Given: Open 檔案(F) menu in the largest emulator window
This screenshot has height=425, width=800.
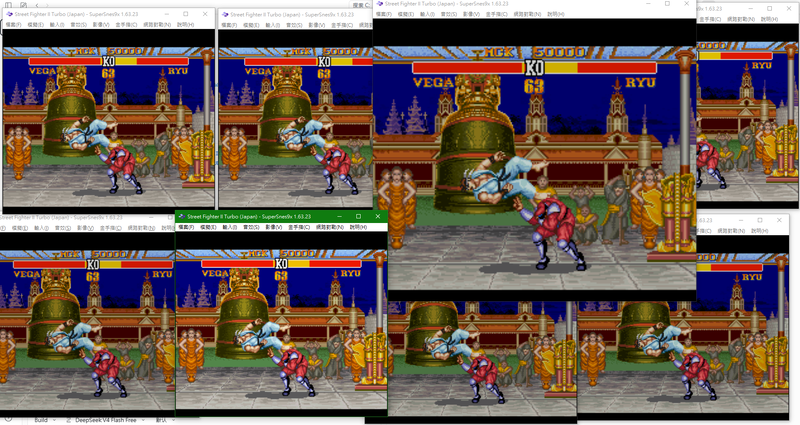Looking at the screenshot, I should click(x=384, y=14).
